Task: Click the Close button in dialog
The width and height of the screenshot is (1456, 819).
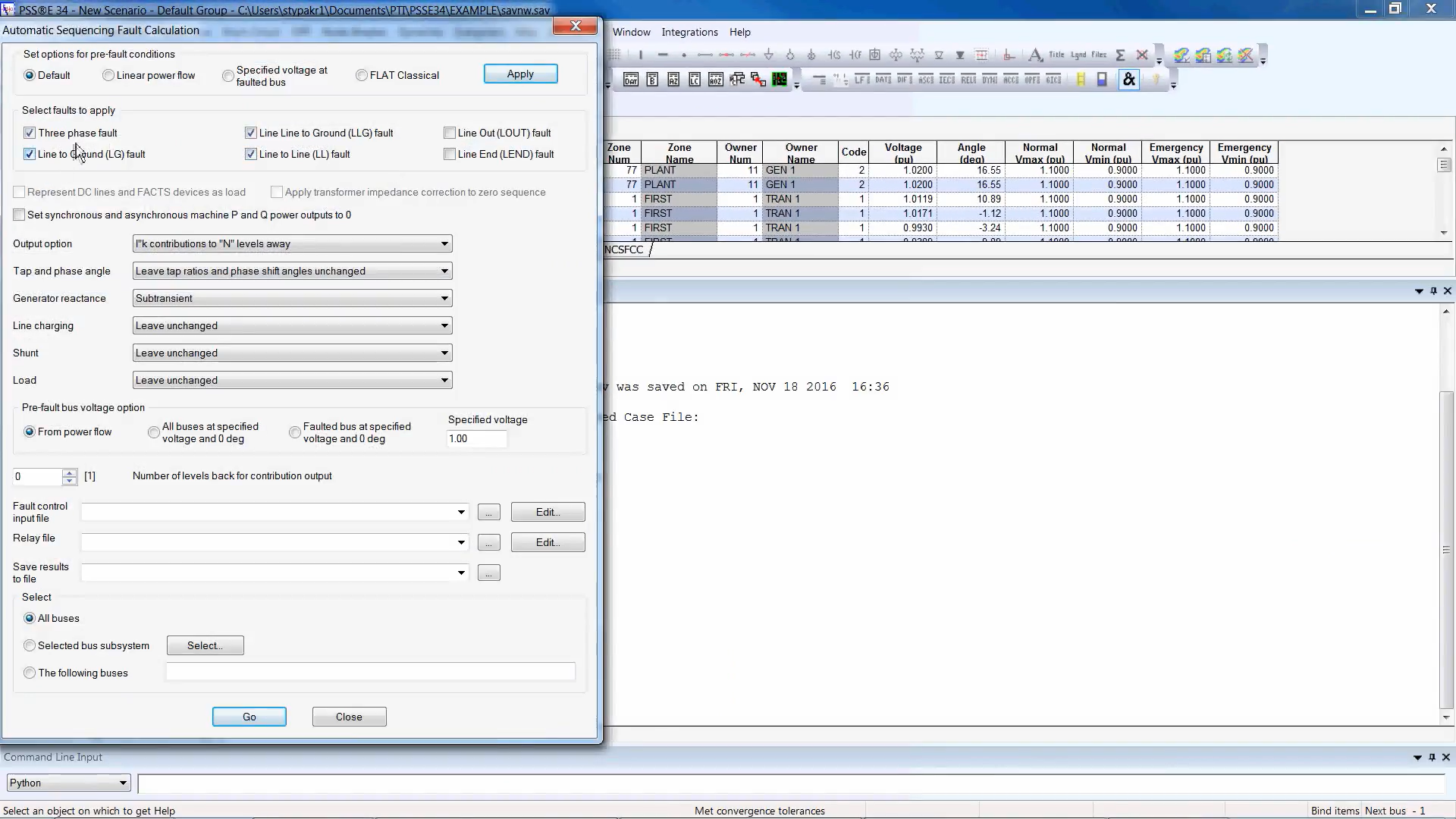Action: coord(349,717)
